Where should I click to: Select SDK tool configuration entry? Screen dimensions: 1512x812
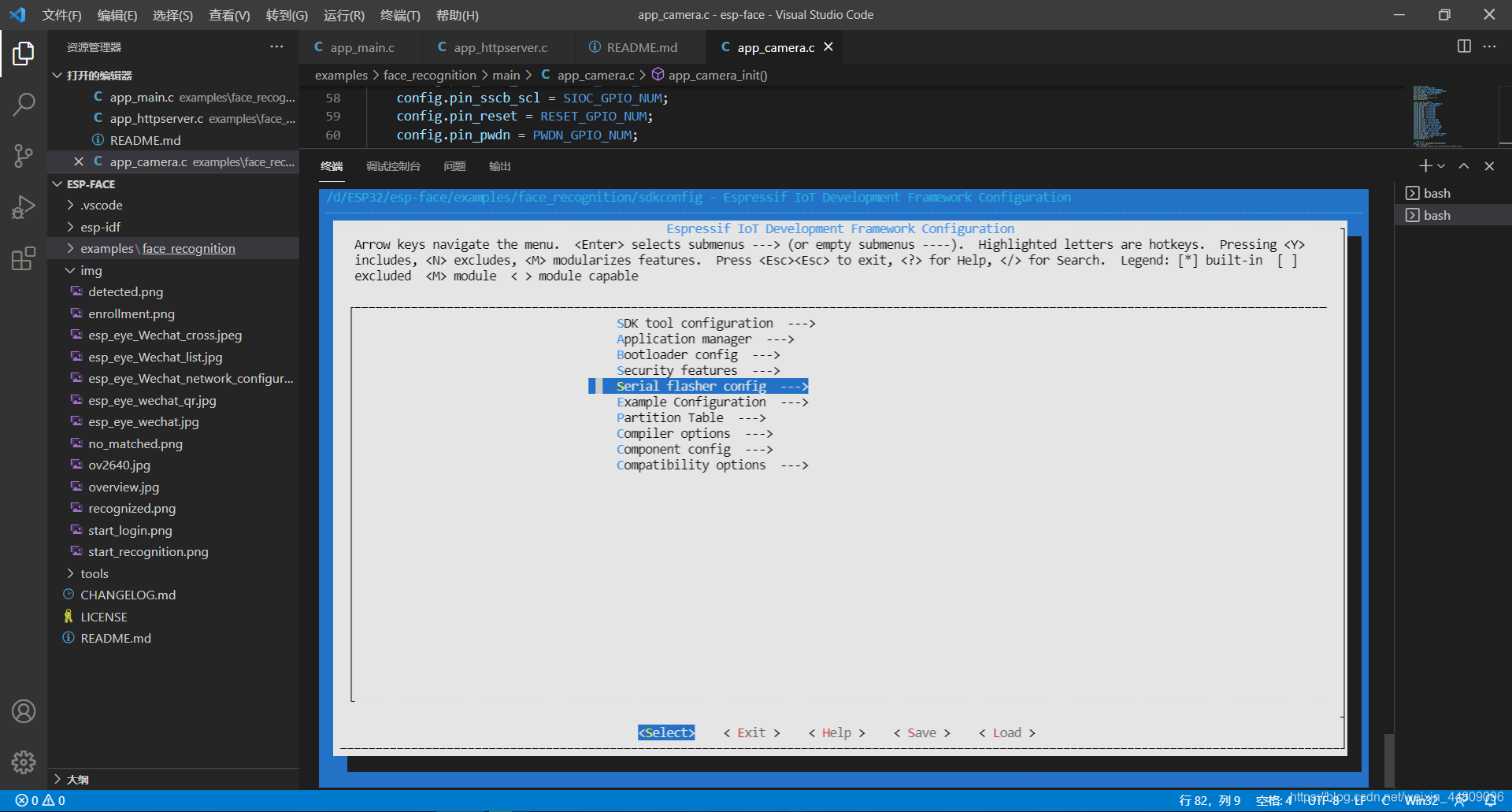click(x=716, y=323)
